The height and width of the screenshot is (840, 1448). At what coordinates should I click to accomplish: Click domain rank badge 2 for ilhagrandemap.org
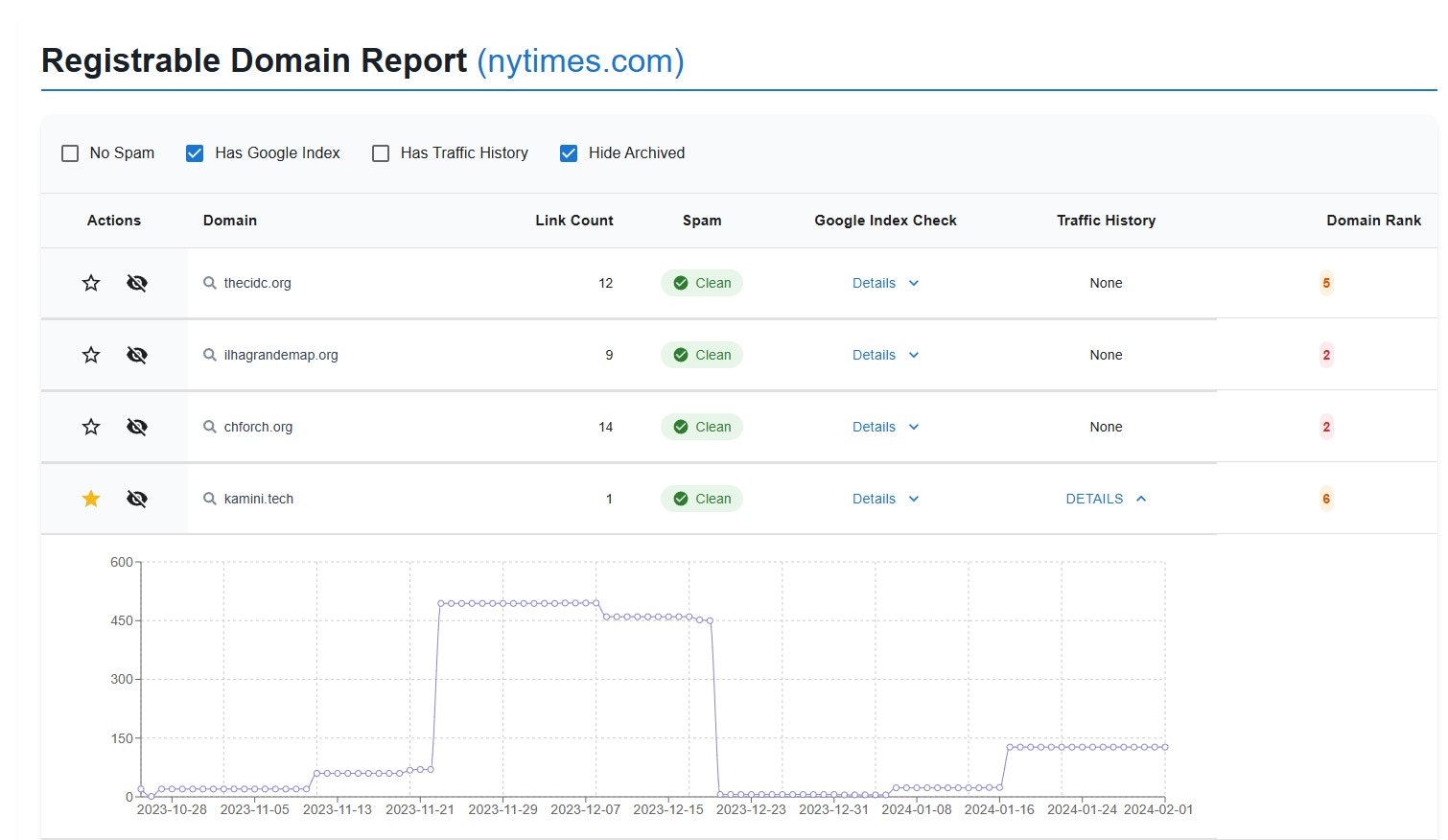[x=1326, y=355]
